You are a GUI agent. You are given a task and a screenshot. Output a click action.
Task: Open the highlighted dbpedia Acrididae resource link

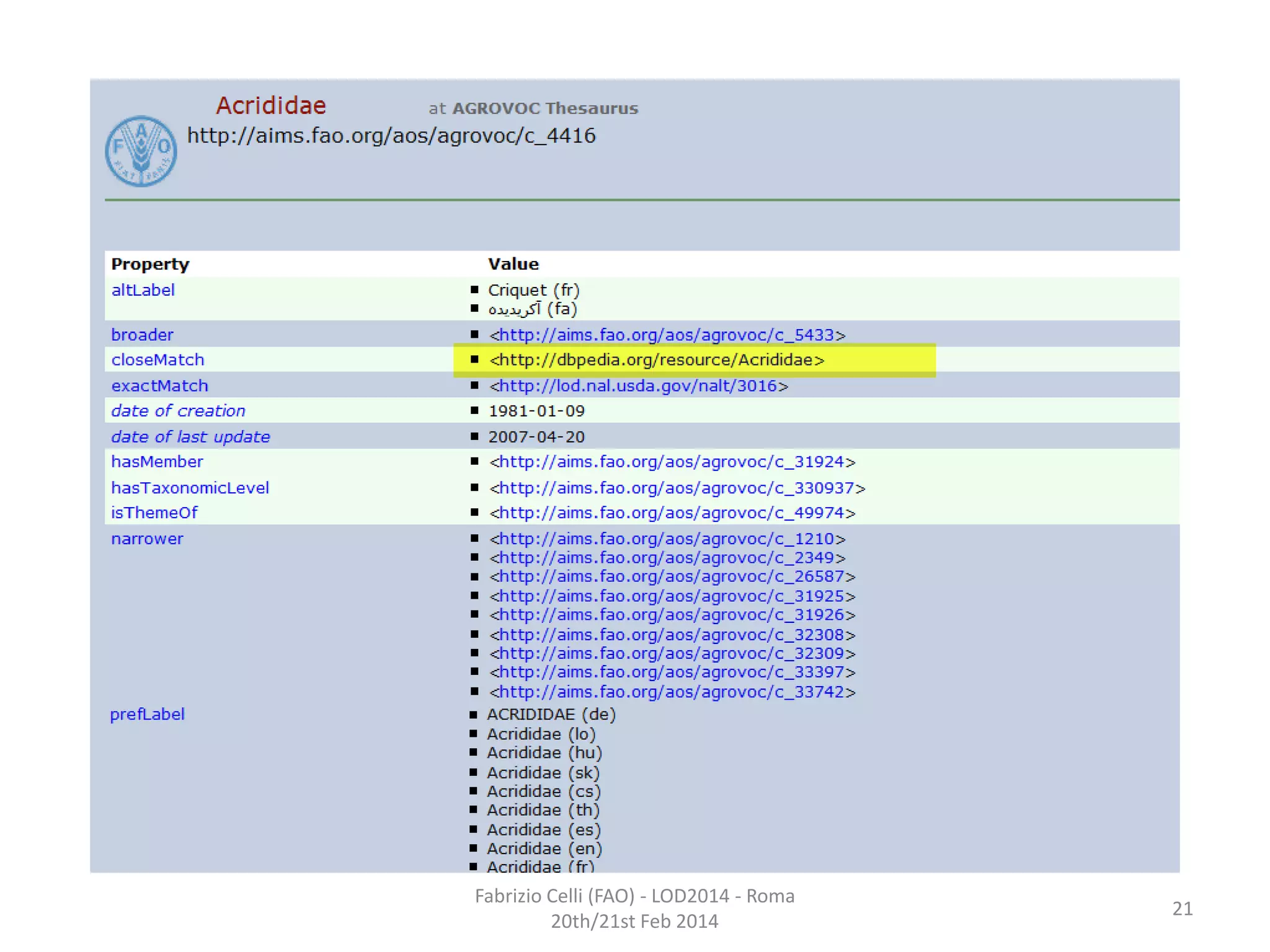click(x=657, y=359)
